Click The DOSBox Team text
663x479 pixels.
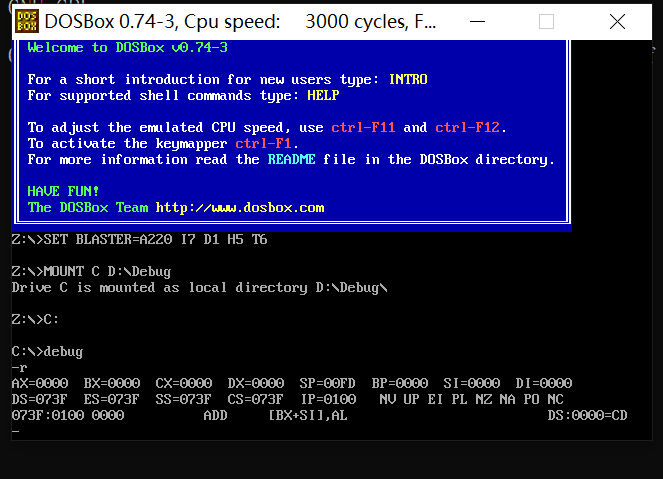pos(88,208)
